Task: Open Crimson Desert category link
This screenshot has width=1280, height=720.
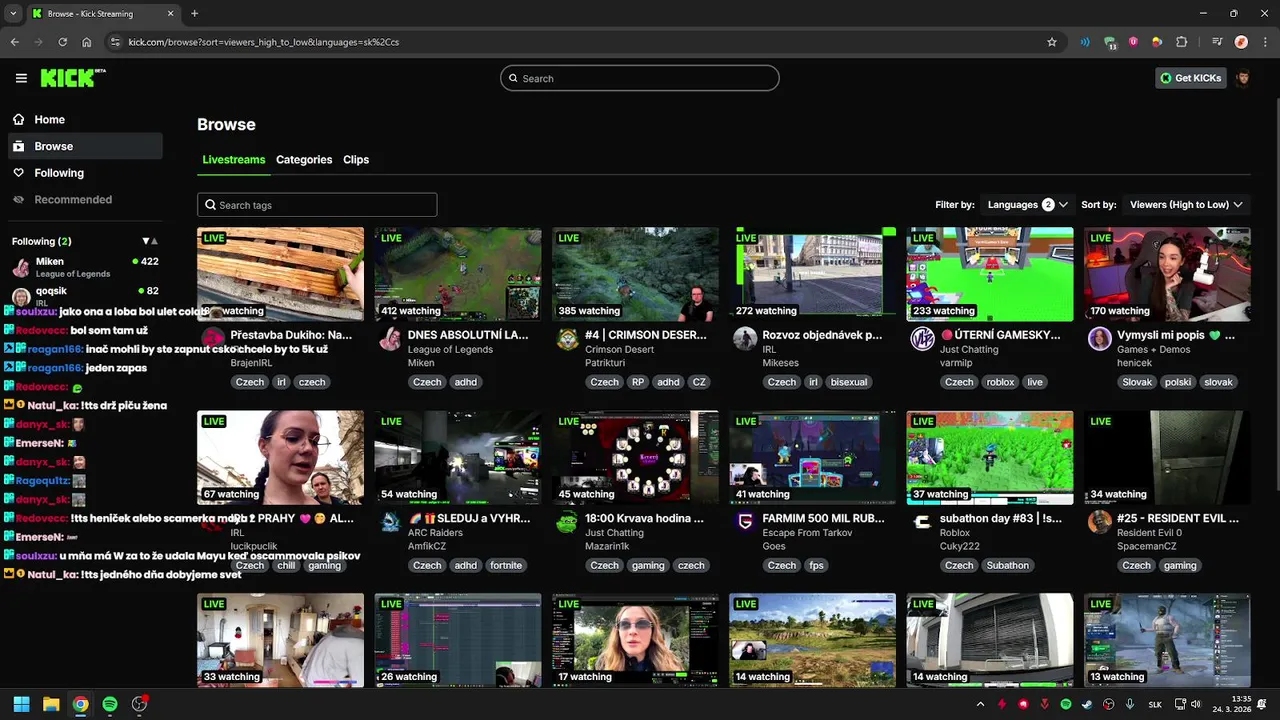Action: (x=617, y=349)
